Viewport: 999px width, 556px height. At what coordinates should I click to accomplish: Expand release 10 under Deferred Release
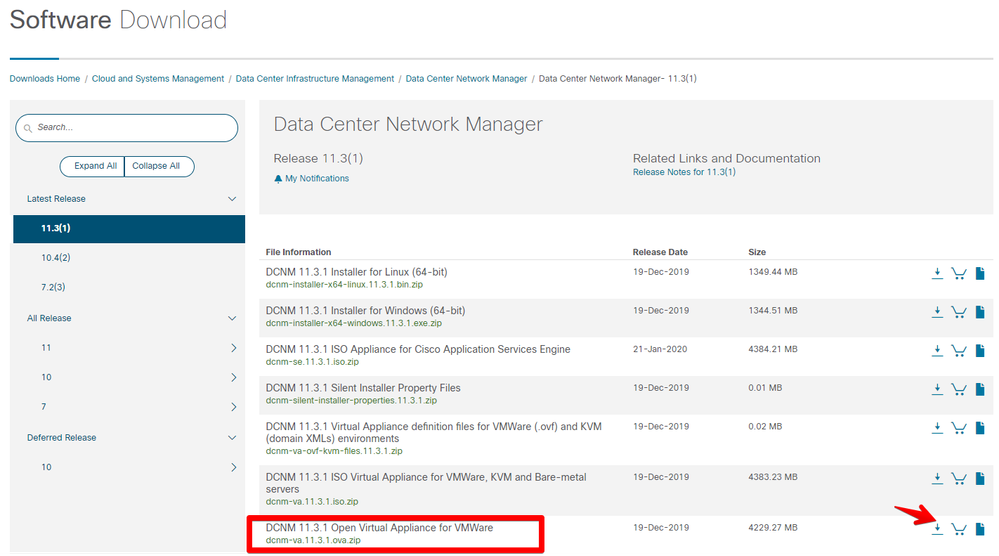tap(233, 467)
